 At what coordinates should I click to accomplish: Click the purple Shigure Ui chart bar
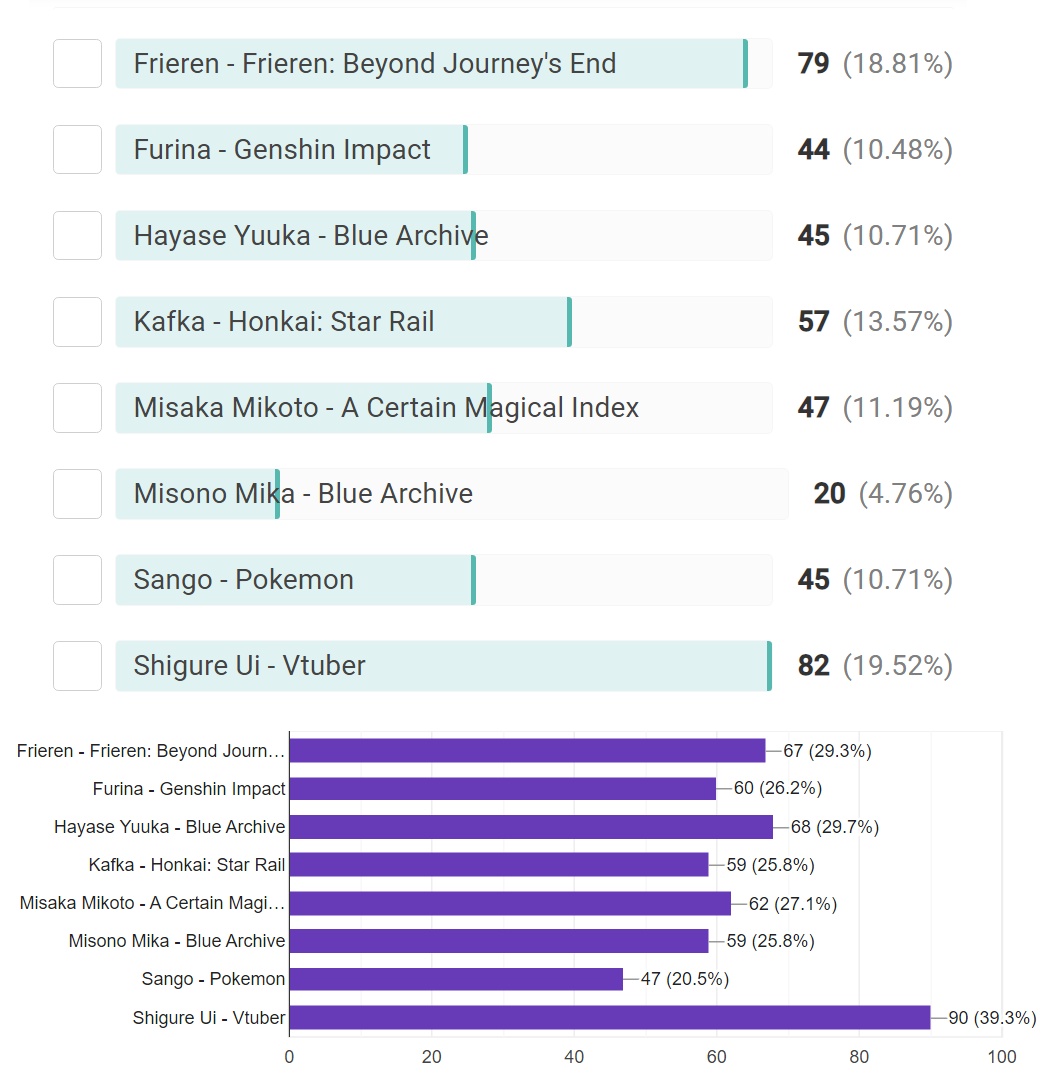[609, 1018]
